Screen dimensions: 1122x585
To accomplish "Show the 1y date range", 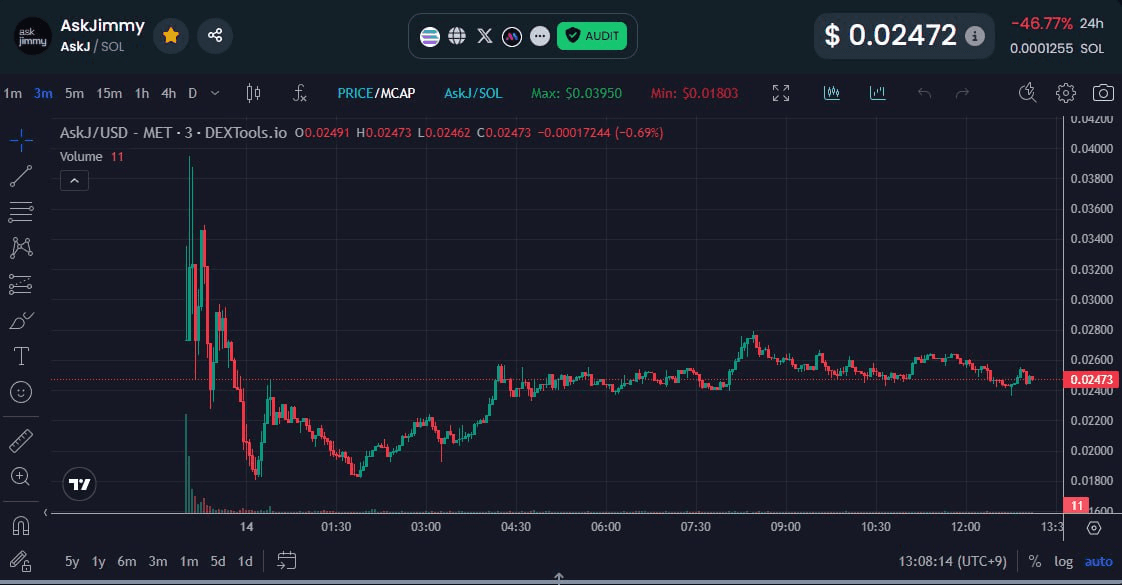I will (x=99, y=561).
